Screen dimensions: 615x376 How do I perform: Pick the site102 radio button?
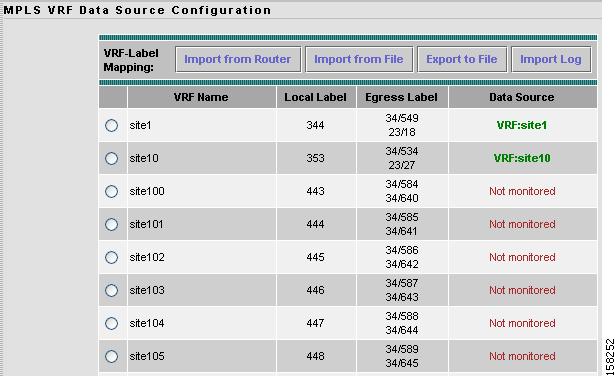click(x=111, y=257)
